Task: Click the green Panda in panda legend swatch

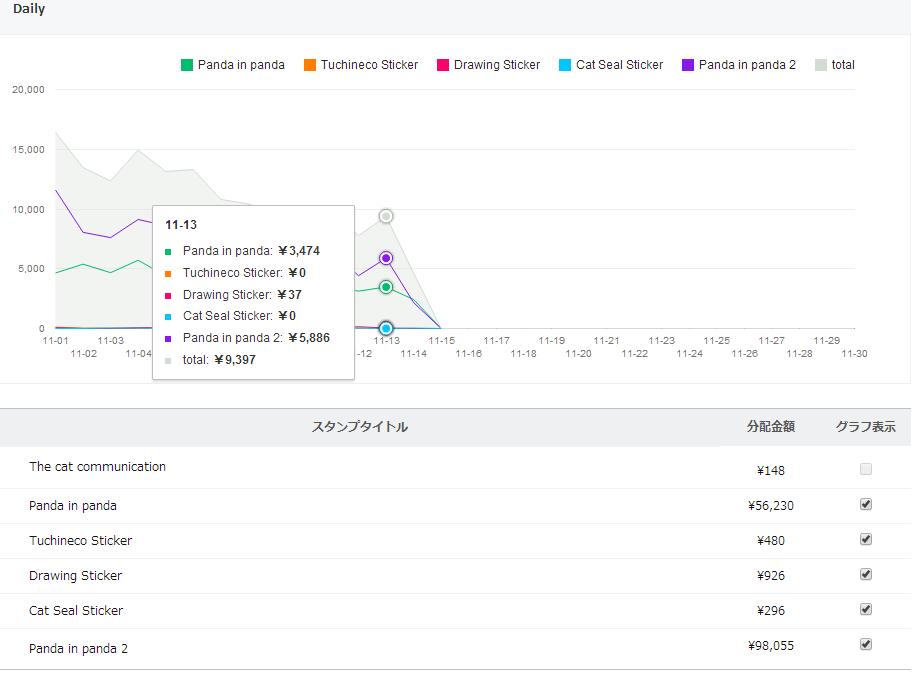Action: click(187, 65)
